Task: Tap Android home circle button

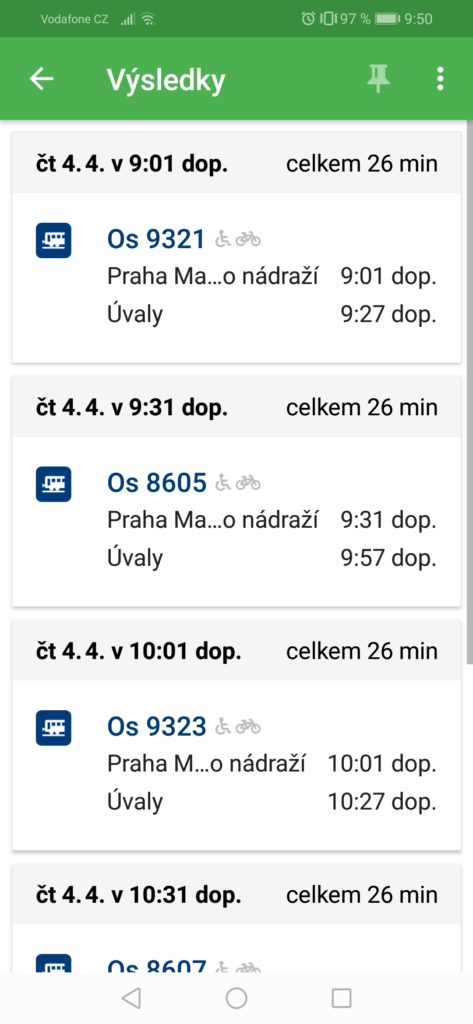Action: click(236, 998)
